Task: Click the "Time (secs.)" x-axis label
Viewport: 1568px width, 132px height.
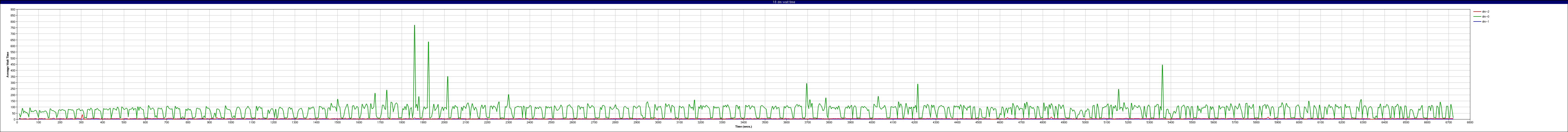Action: 743,126
